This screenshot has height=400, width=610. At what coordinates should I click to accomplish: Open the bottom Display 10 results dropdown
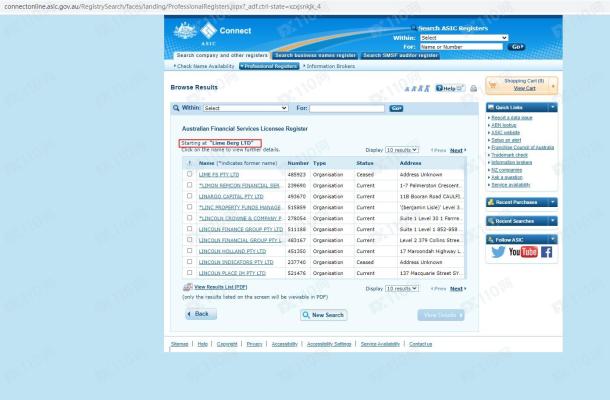tap(402, 288)
